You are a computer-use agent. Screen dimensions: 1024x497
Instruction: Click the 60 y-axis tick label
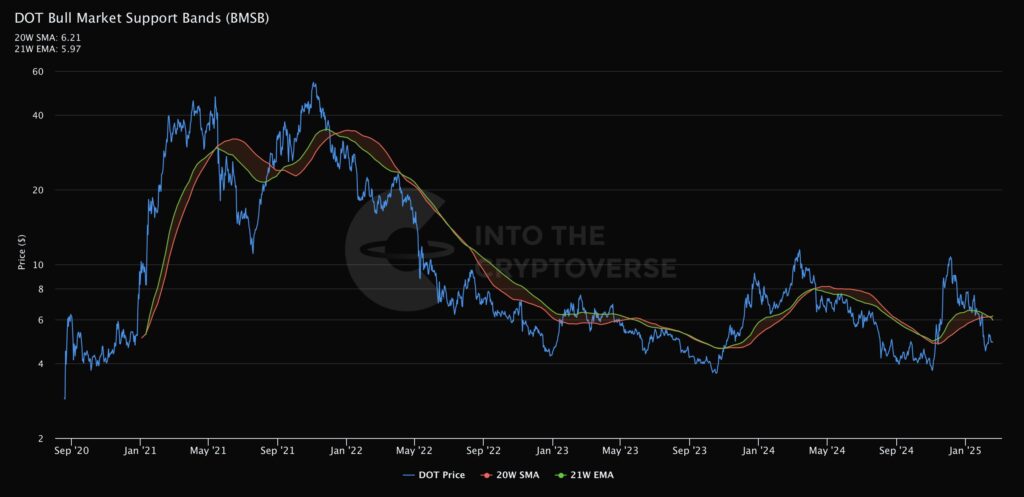tap(38, 72)
